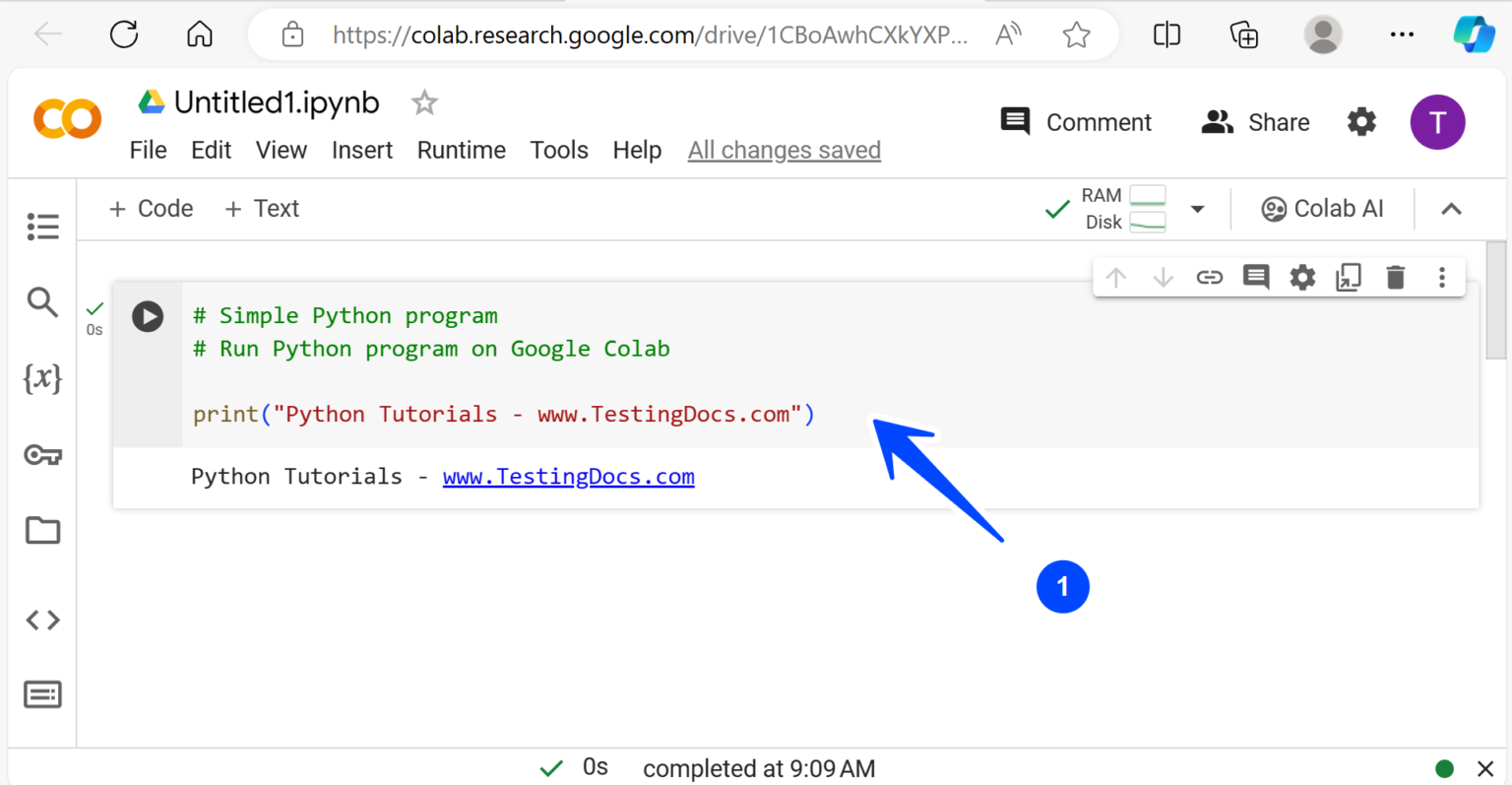Screen dimensions: 1512x785
Task: Collapse the toolbar with the chevron
Action: (x=1451, y=208)
